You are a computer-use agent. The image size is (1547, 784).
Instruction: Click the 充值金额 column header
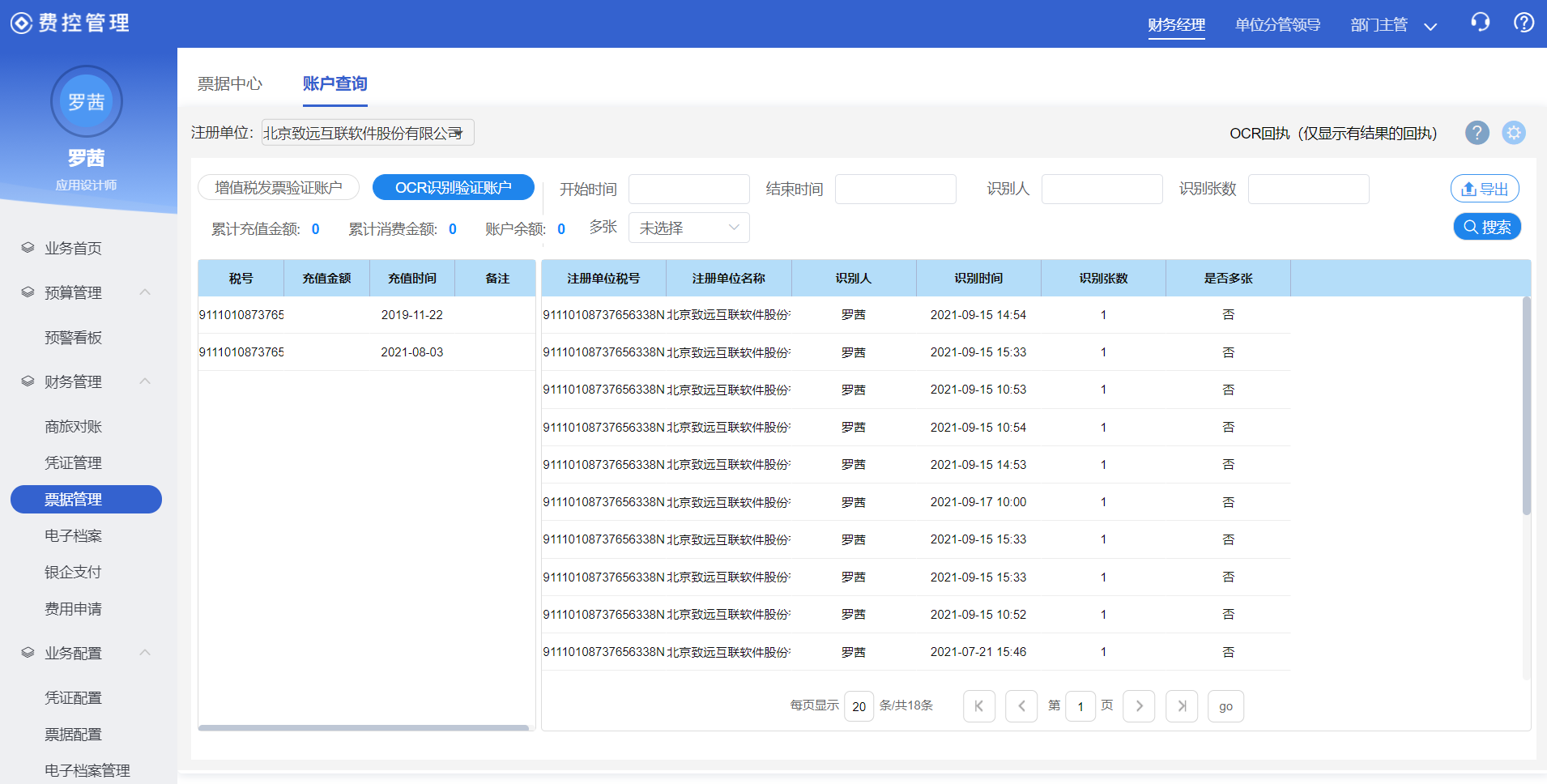326,279
